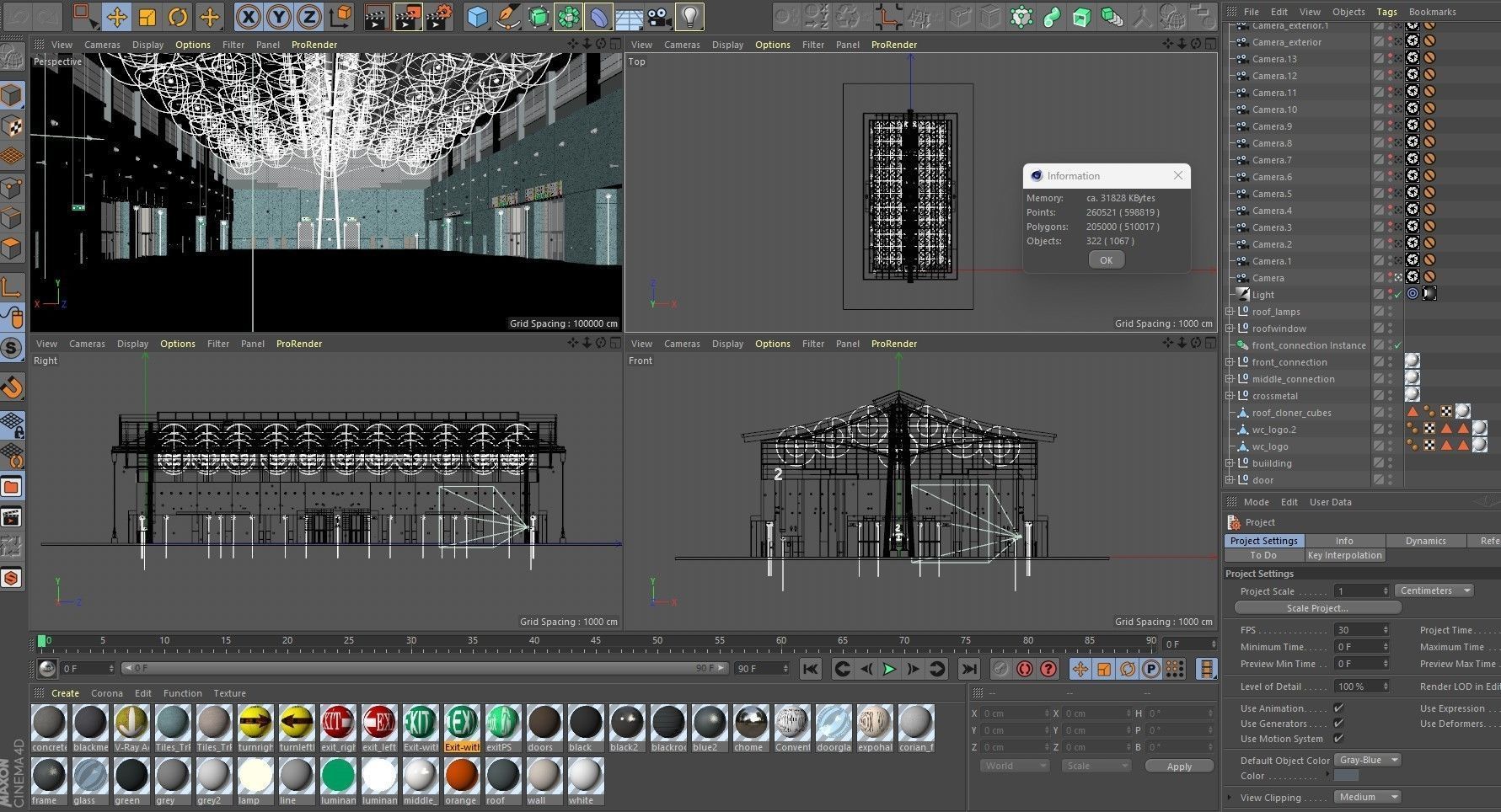Open Bookmarks menu in Object Manager
This screenshot has height=812, width=1501.
click(x=1432, y=12)
